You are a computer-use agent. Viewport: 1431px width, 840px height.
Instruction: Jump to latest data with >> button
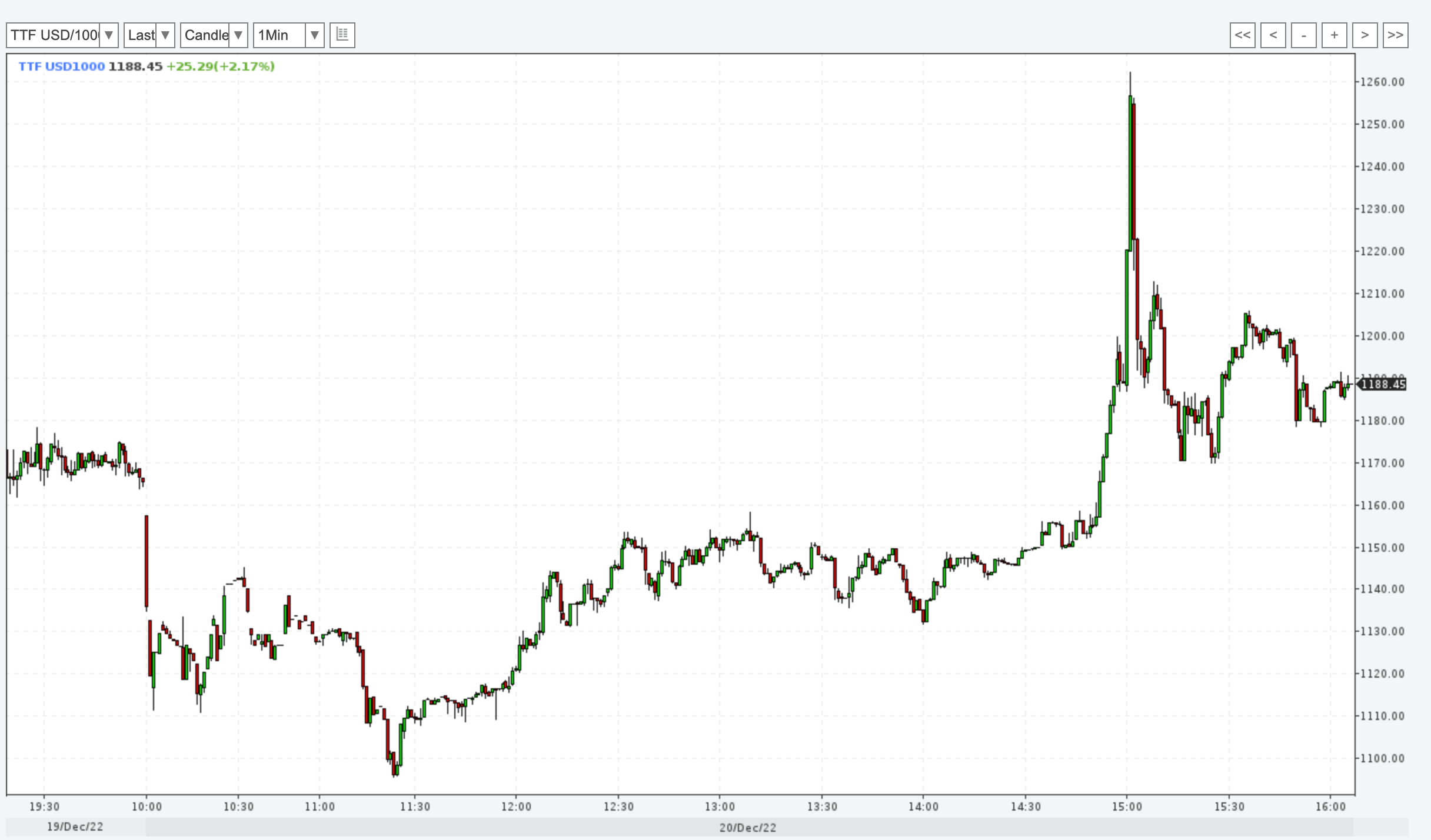(x=1395, y=35)
